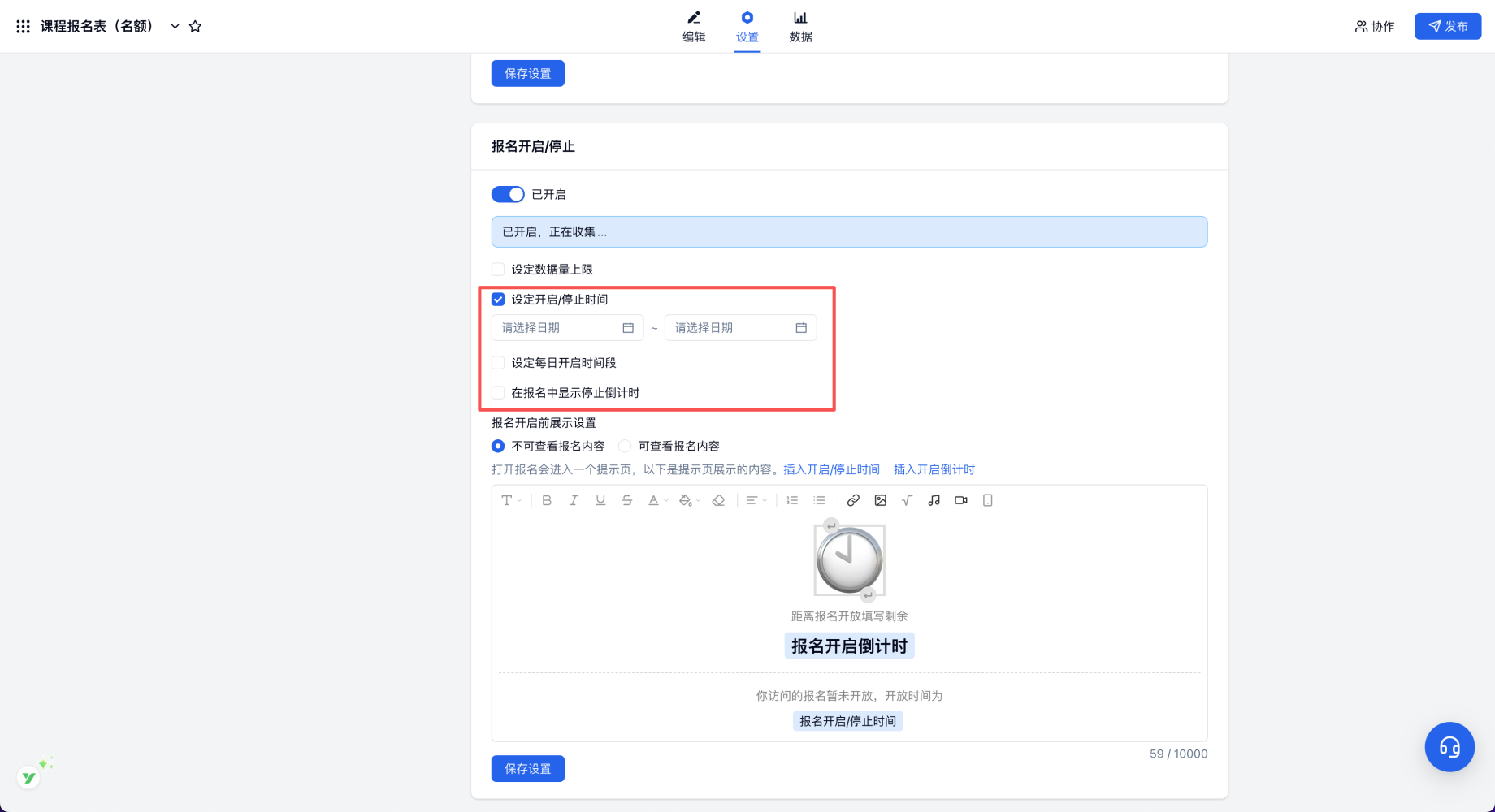The image size is (1495, 812).
Task: Click the insert video camera icon
Action: (960, 500)
